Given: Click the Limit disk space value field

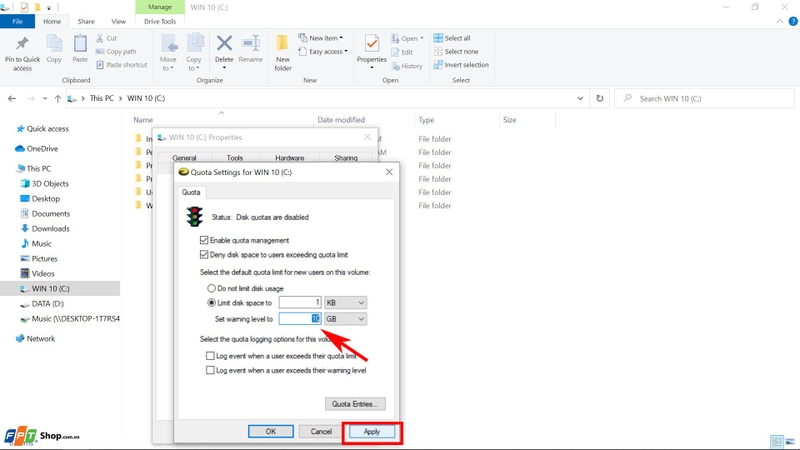Looking at the screenshot, I should click(300, 303).
